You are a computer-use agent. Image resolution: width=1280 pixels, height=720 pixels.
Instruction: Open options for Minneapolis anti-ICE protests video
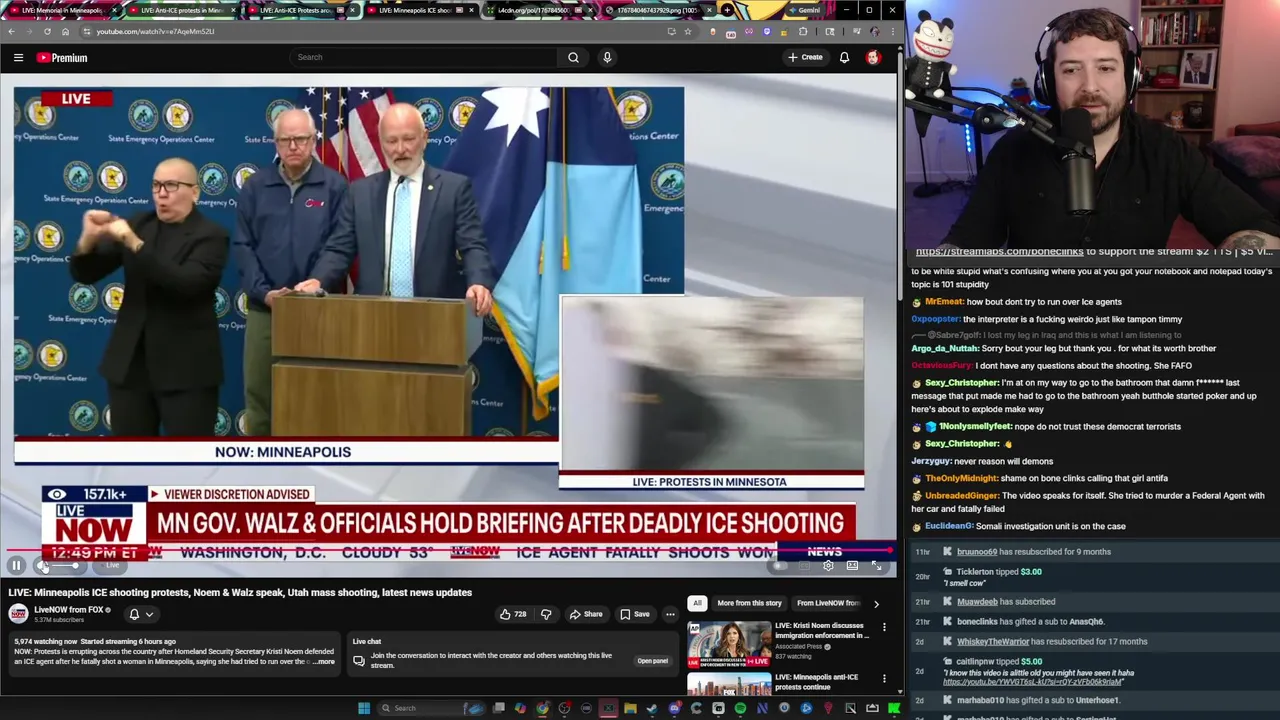click(x=884, y=679)
